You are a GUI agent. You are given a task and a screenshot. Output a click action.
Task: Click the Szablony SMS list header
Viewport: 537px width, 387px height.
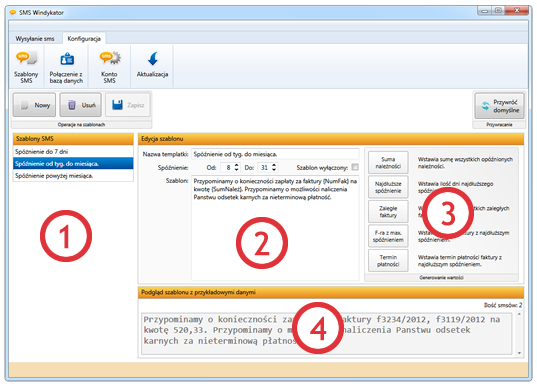pyautogui.click(x=73, y=139)
